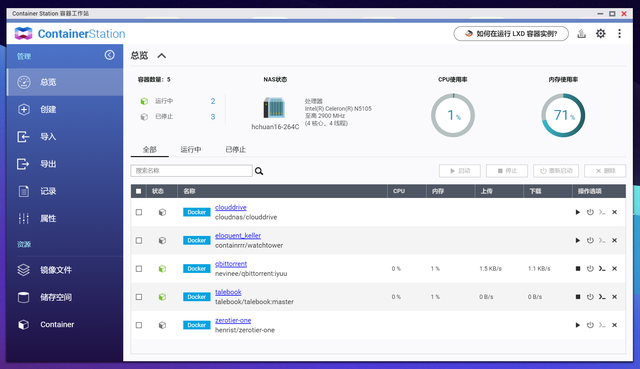The width and height of the screenshot is (640, 369).
Task: Click the 重新启动 restart button
Action: tap(556, 171)
